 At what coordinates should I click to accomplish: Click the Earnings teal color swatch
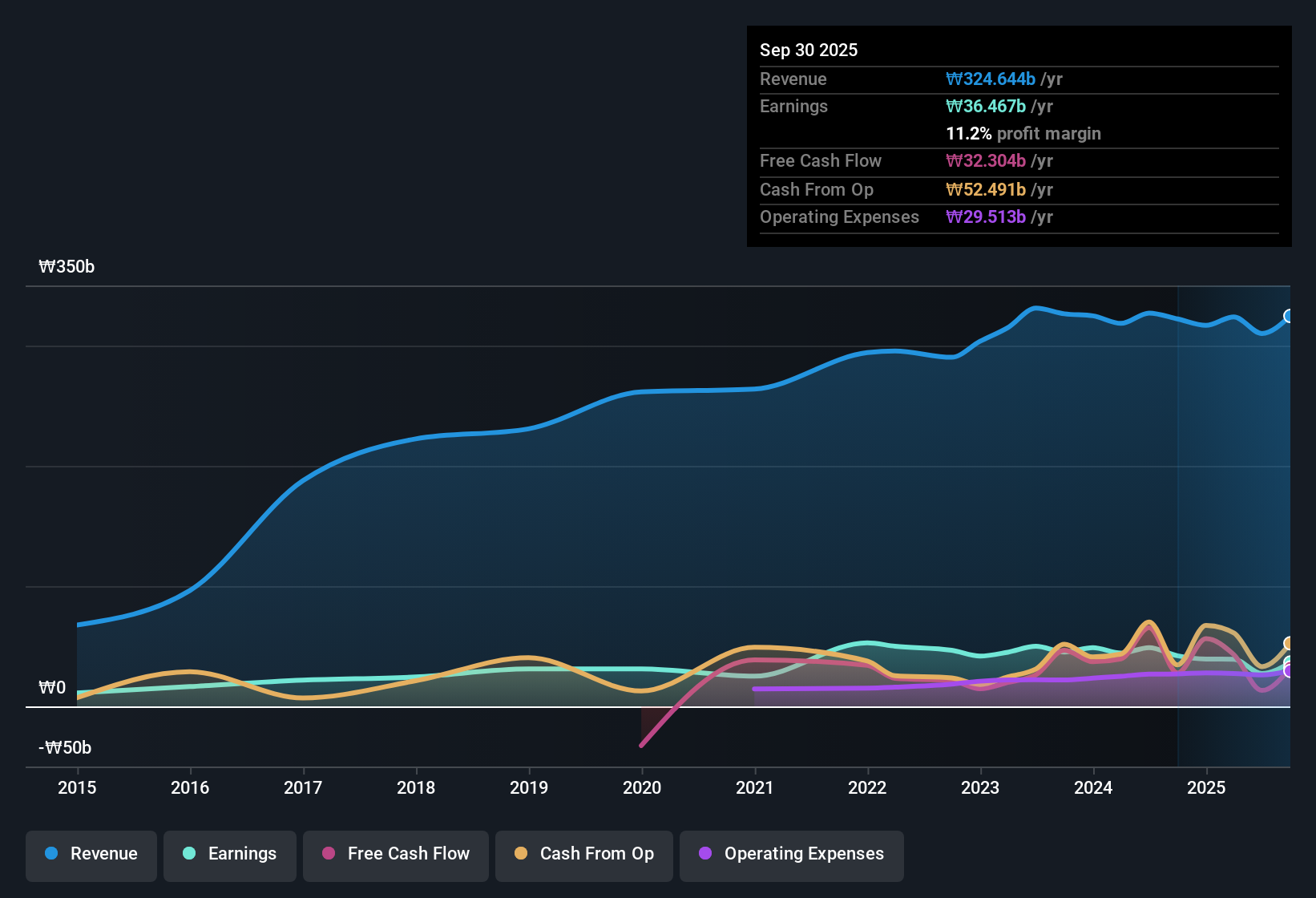point(189,854)
